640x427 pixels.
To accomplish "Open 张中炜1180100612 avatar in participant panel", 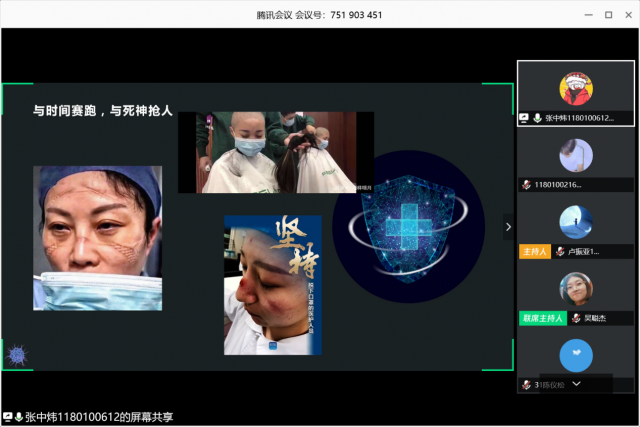I will click(576, 89).
